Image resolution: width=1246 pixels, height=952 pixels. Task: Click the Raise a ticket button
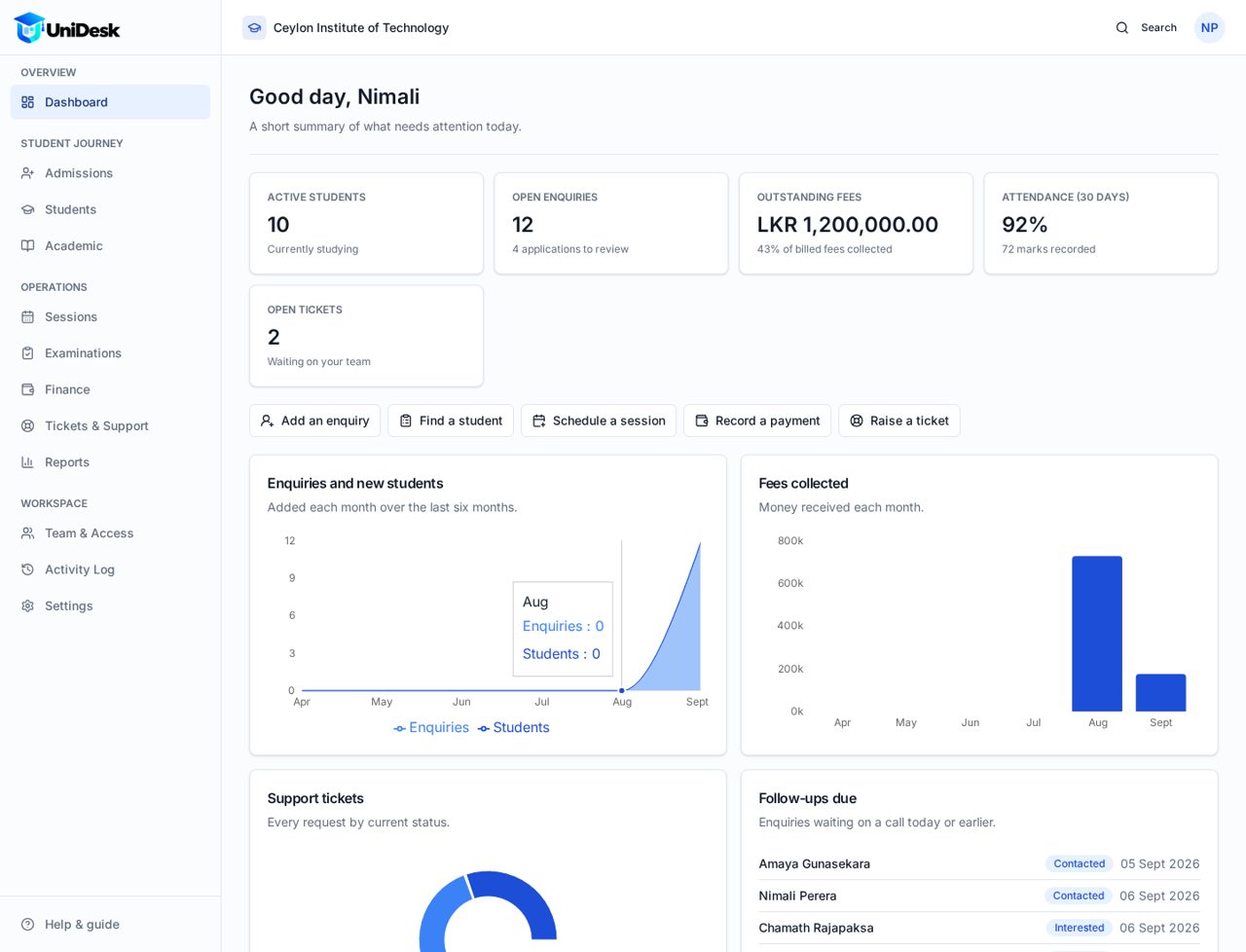point(899,421)
